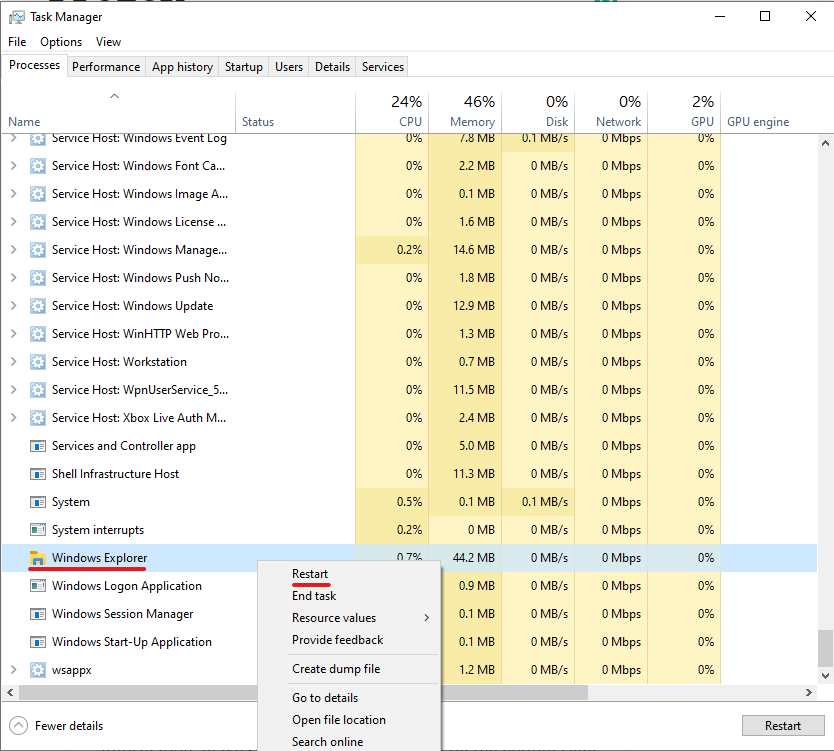Choose Open file location in context menu
This screenshot has height=751, width=834.
click(x=349, y=720)
